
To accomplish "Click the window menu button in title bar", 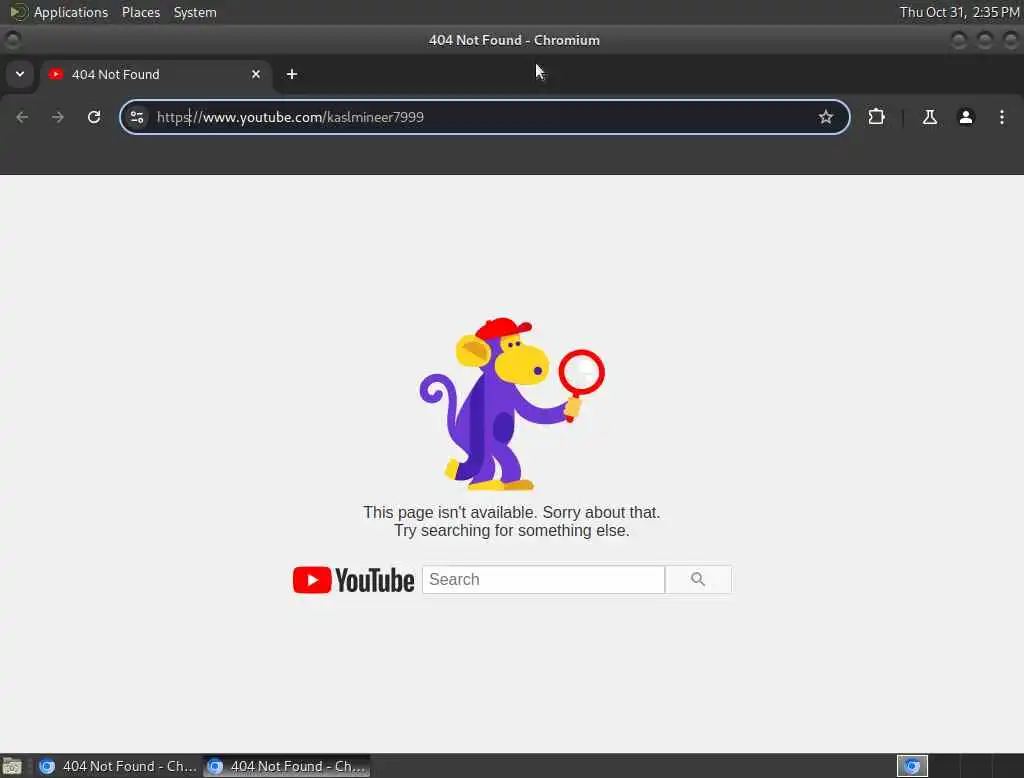I will click(x=12, y=40).
